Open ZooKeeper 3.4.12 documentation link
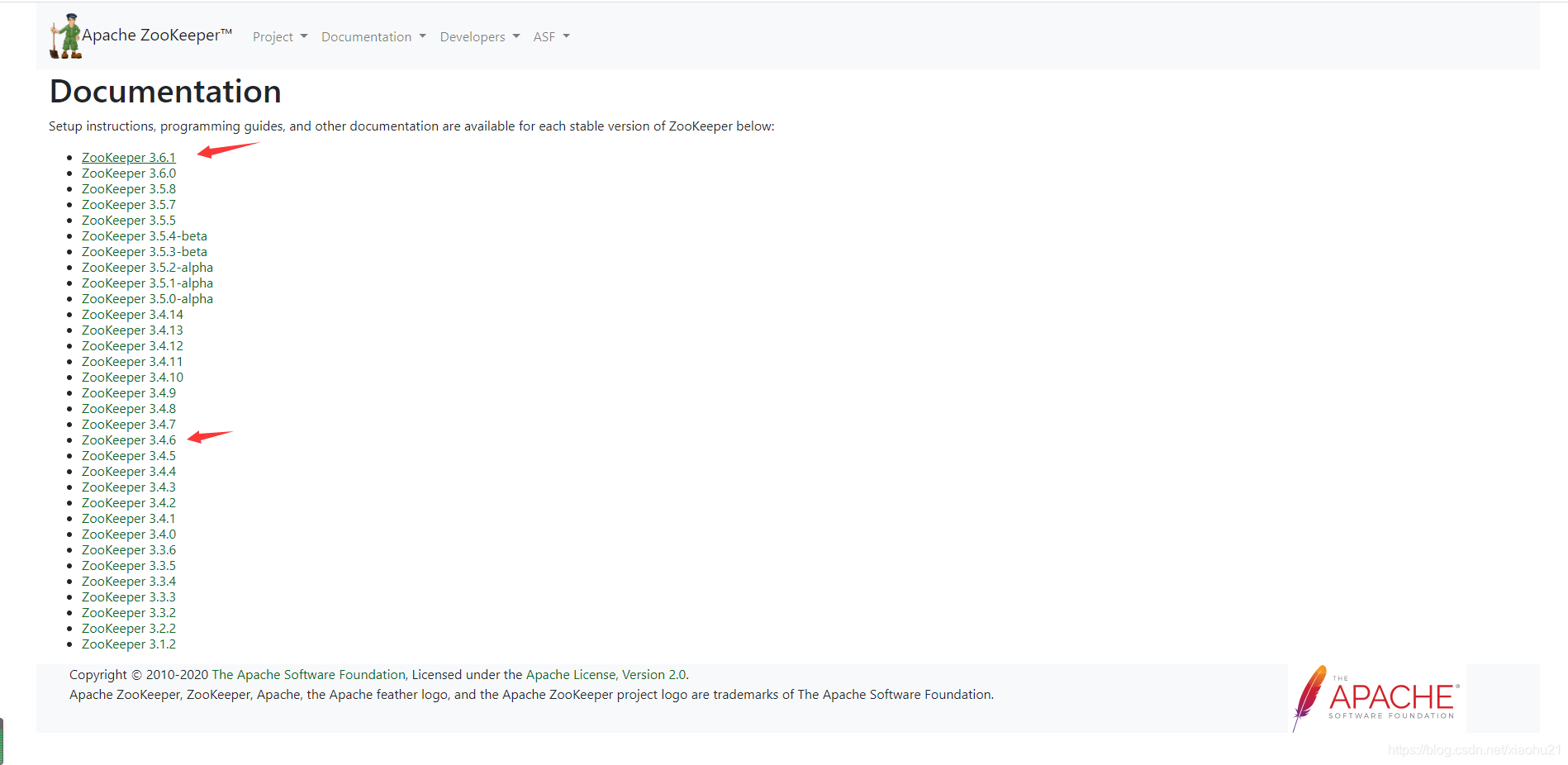Screen dimensions: 1568x765 tap(132, 346)
